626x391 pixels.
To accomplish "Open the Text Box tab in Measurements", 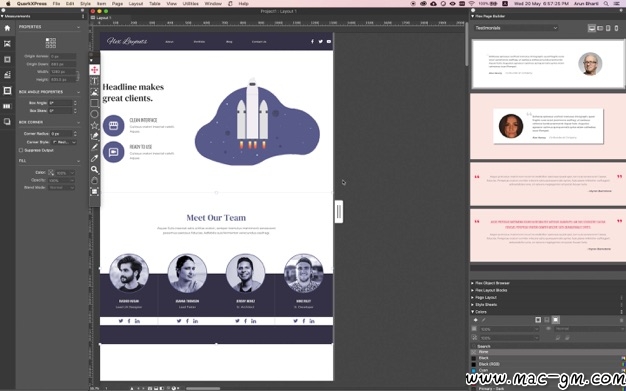I will pos(7,91).
